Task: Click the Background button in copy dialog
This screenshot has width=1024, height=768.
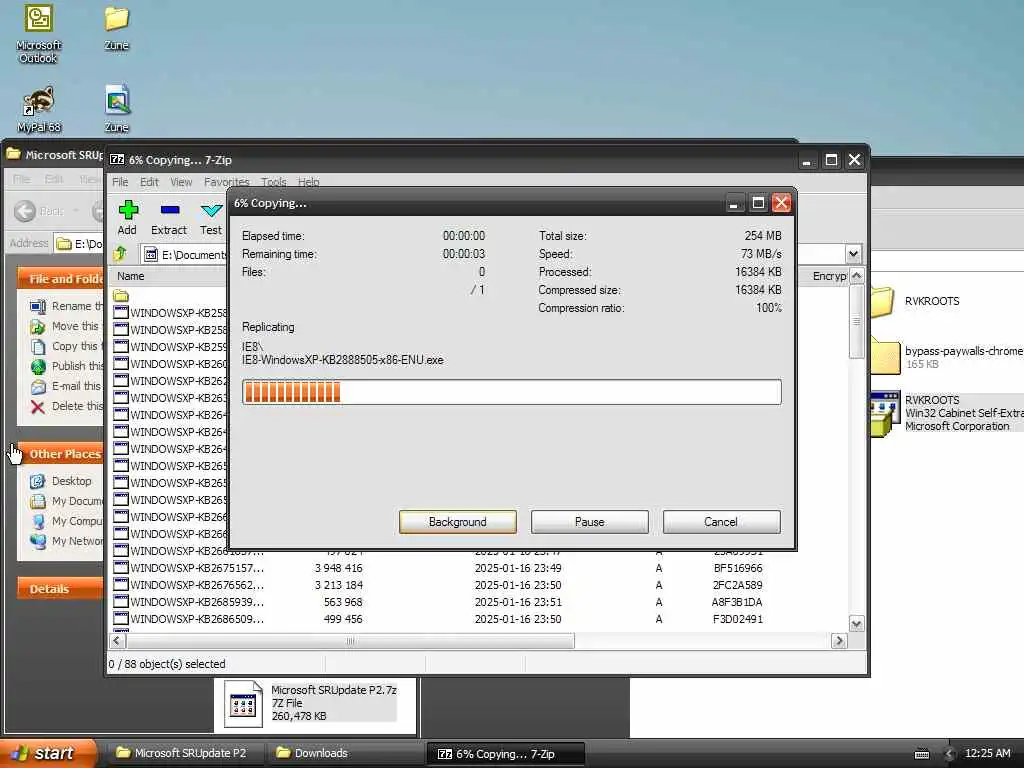Action: [458, 522]
